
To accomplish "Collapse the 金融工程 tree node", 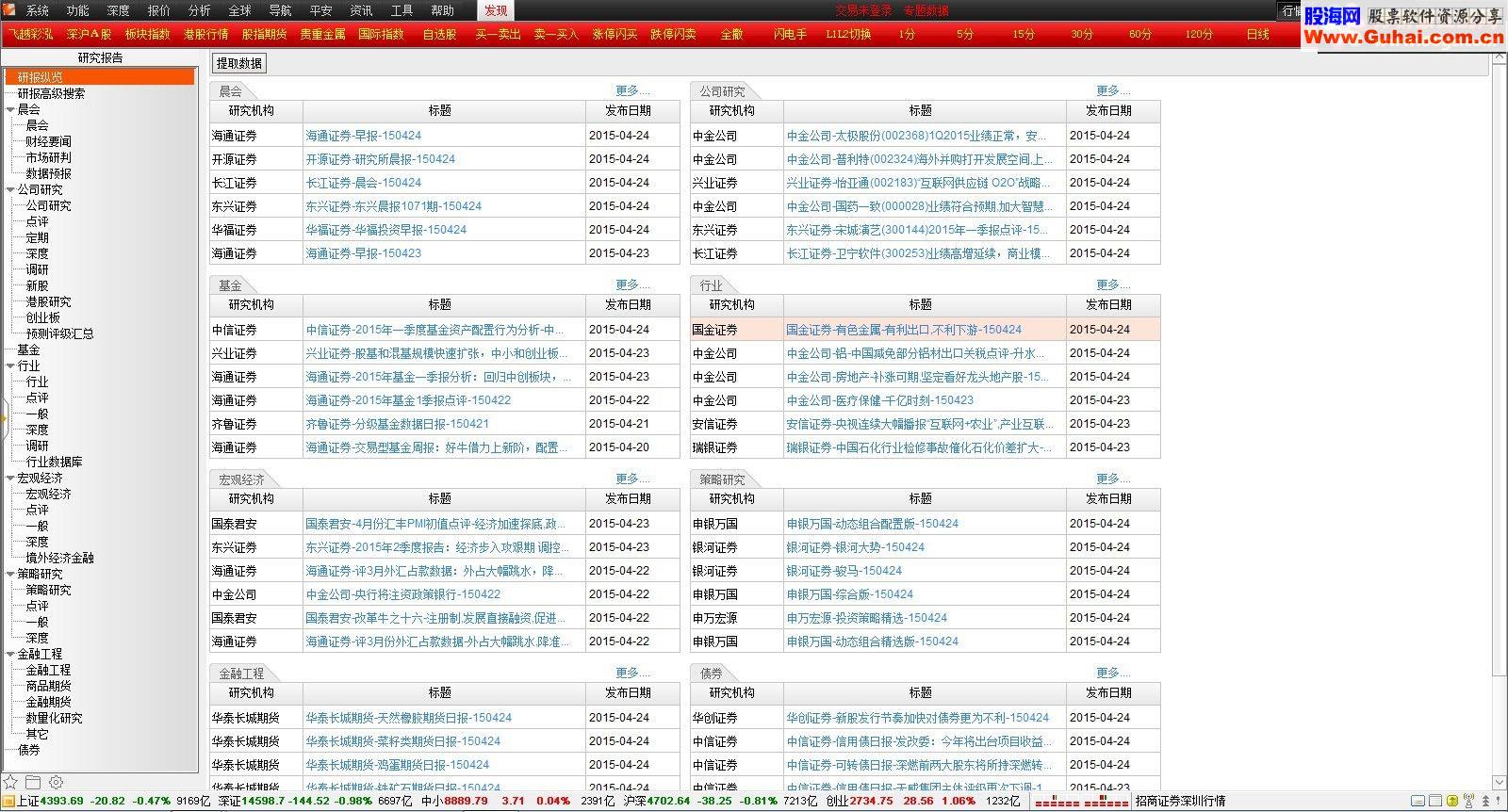I will [10, 654].
